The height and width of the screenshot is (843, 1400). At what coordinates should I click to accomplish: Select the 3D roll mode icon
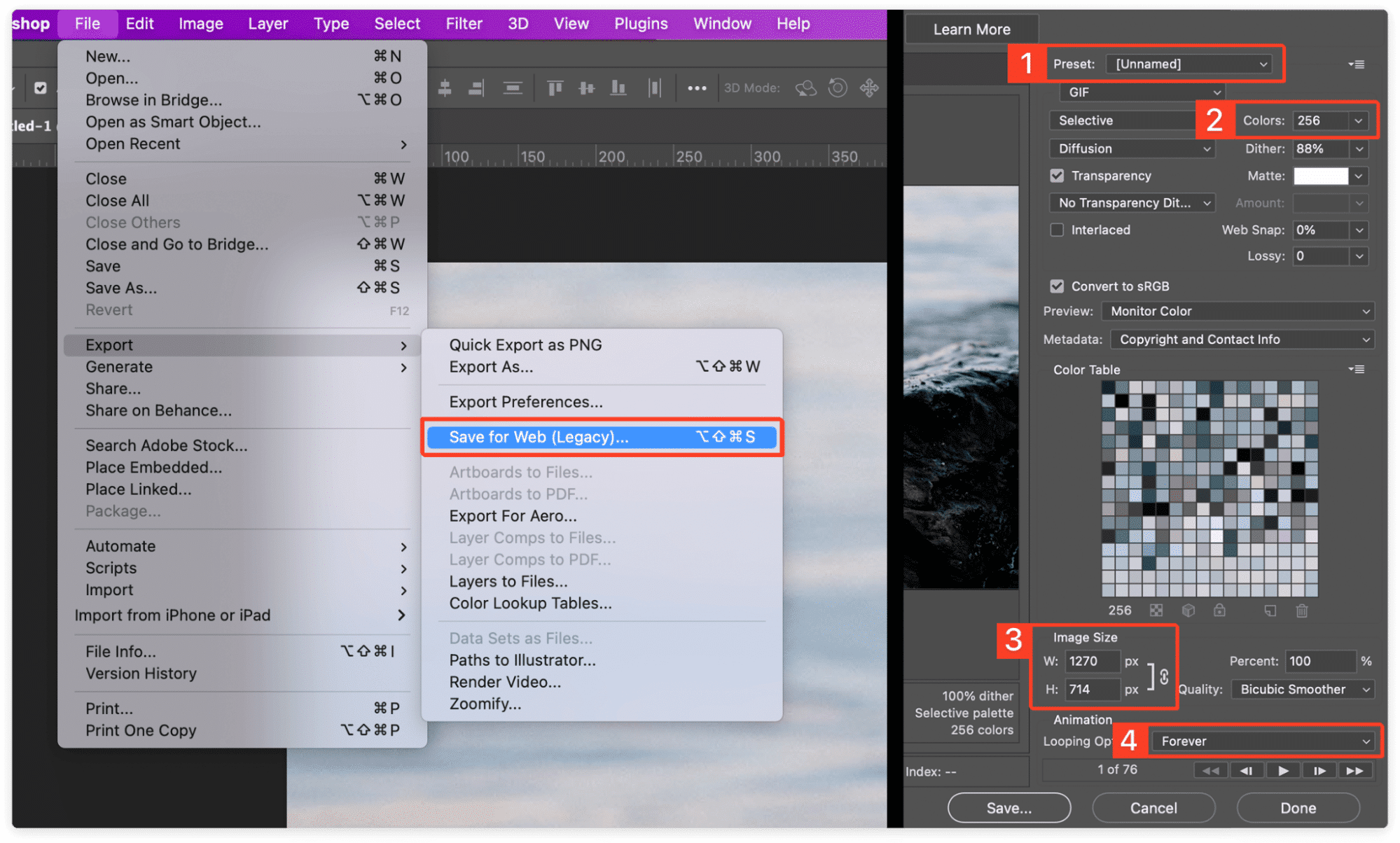point(838,88)
